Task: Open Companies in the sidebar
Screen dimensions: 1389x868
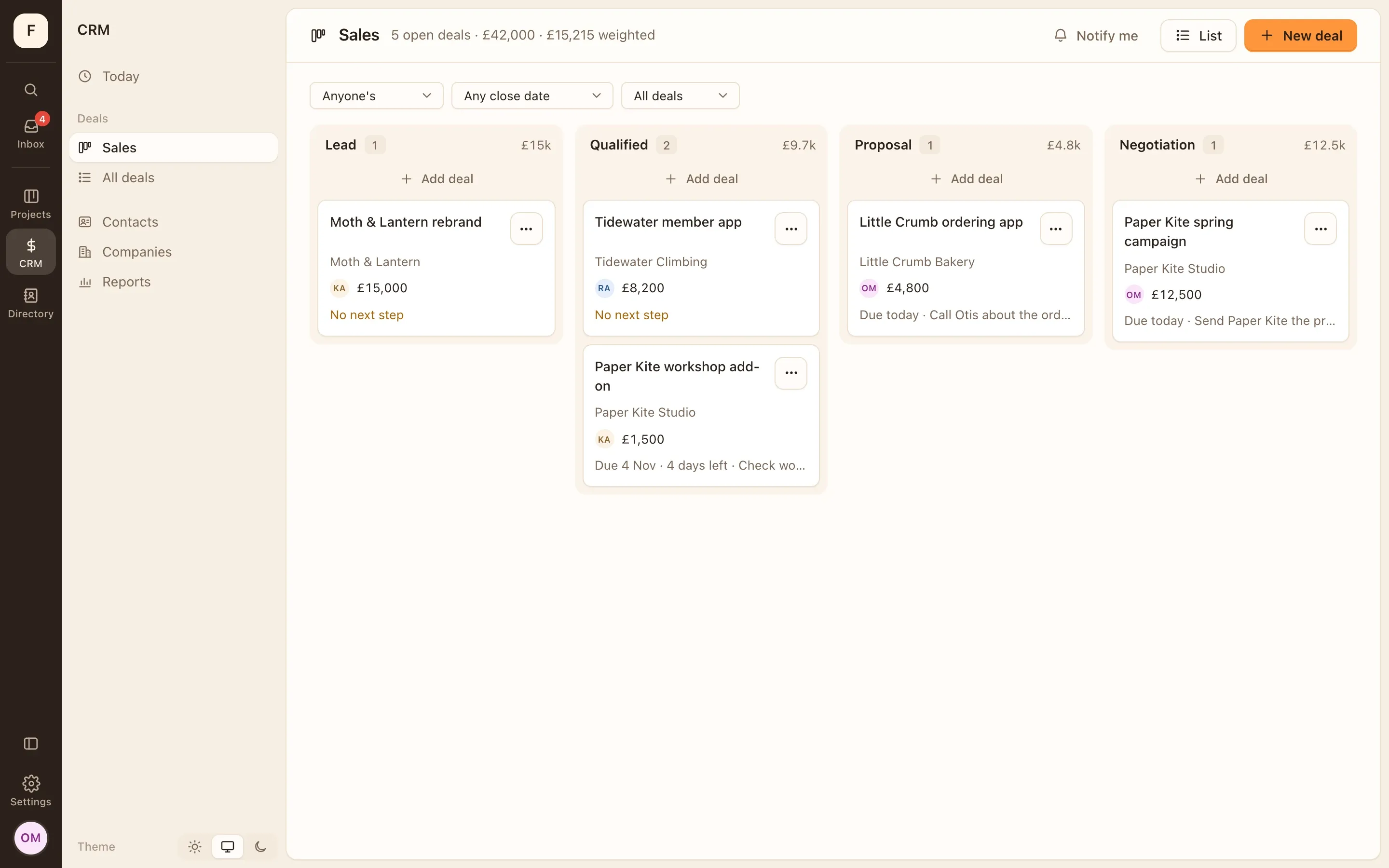Action: click(173, 251)
